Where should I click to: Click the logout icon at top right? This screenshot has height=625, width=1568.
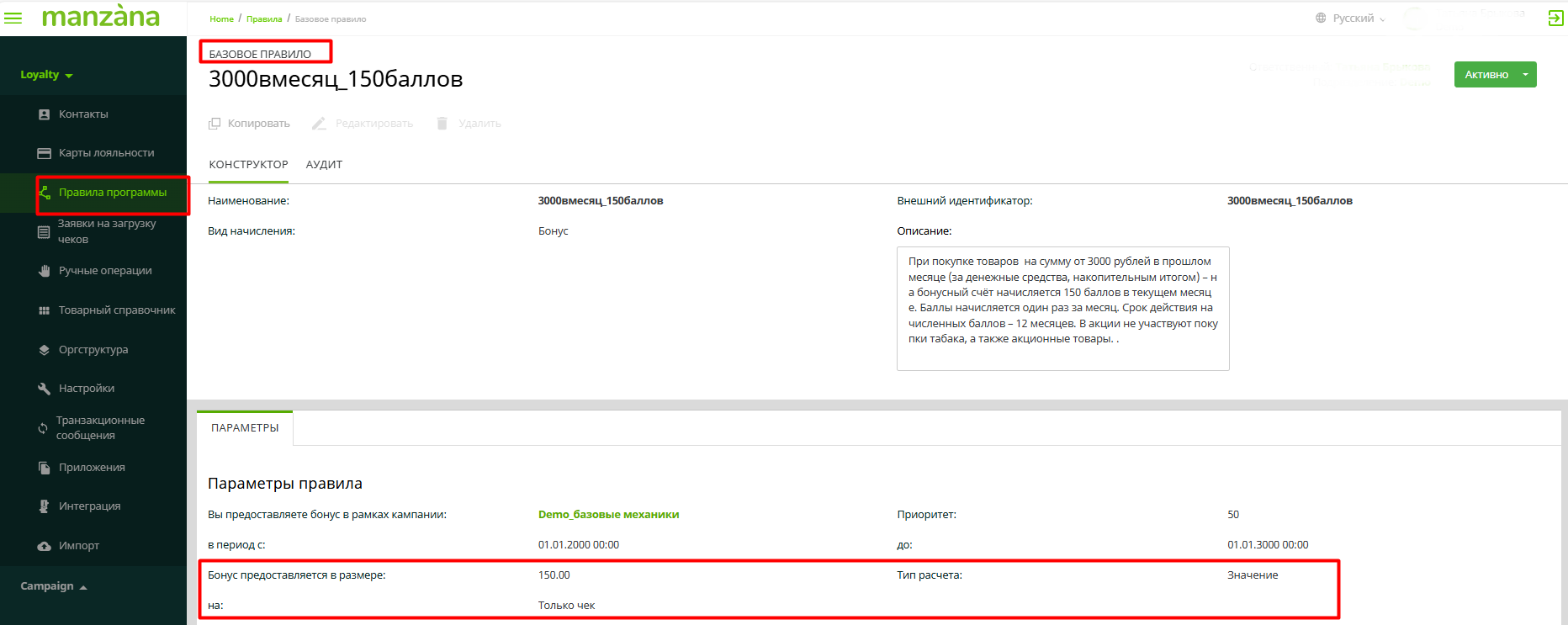[x=1555, y=19]
